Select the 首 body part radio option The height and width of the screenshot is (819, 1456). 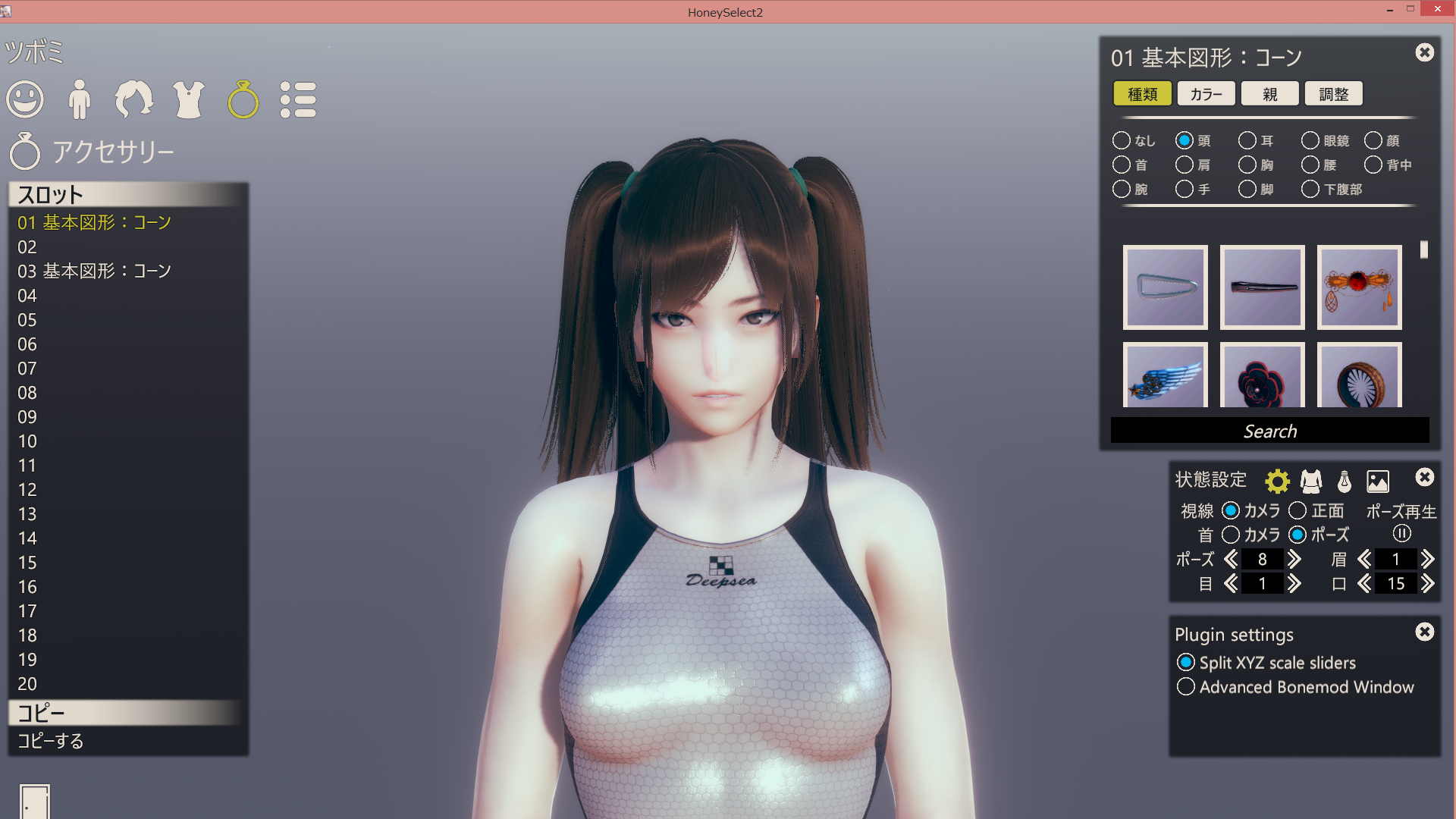1122,165
